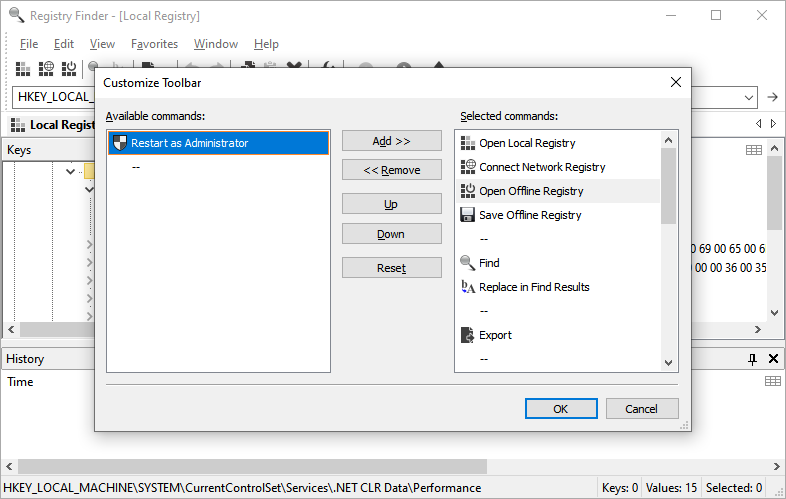Open the Help menu

tap(266, 44)
